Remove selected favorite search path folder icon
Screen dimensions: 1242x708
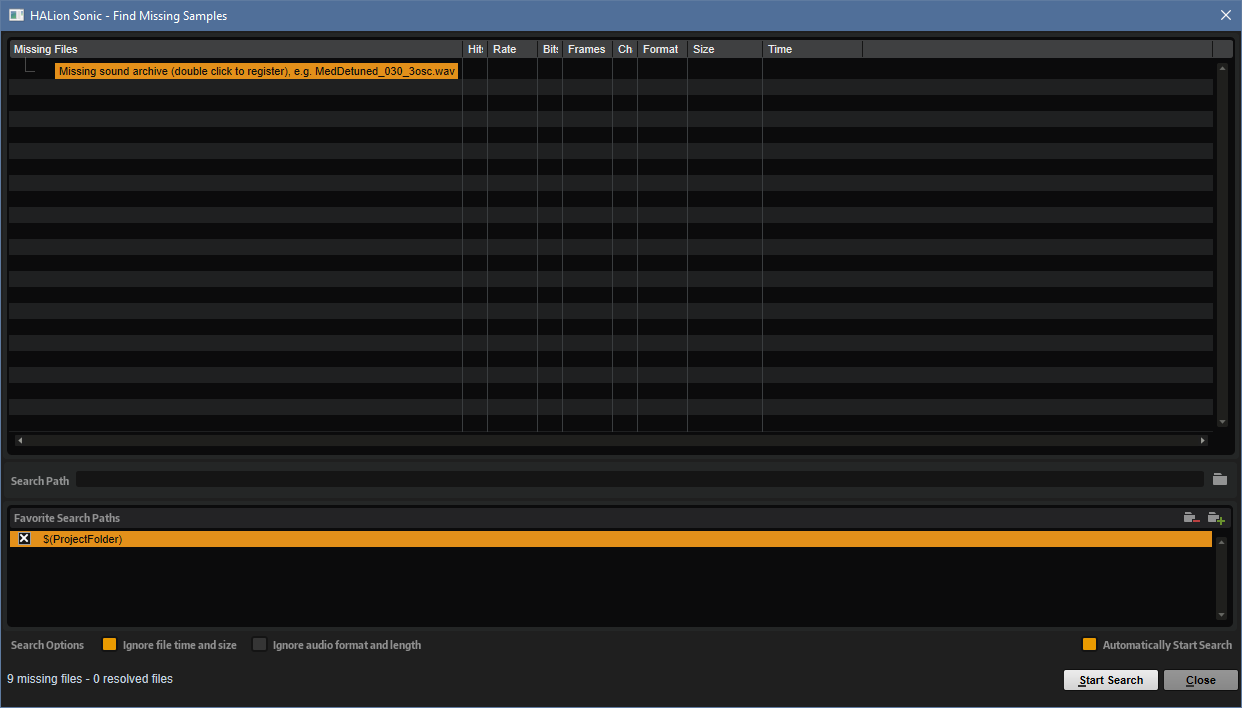click(x=1191, y=518)
